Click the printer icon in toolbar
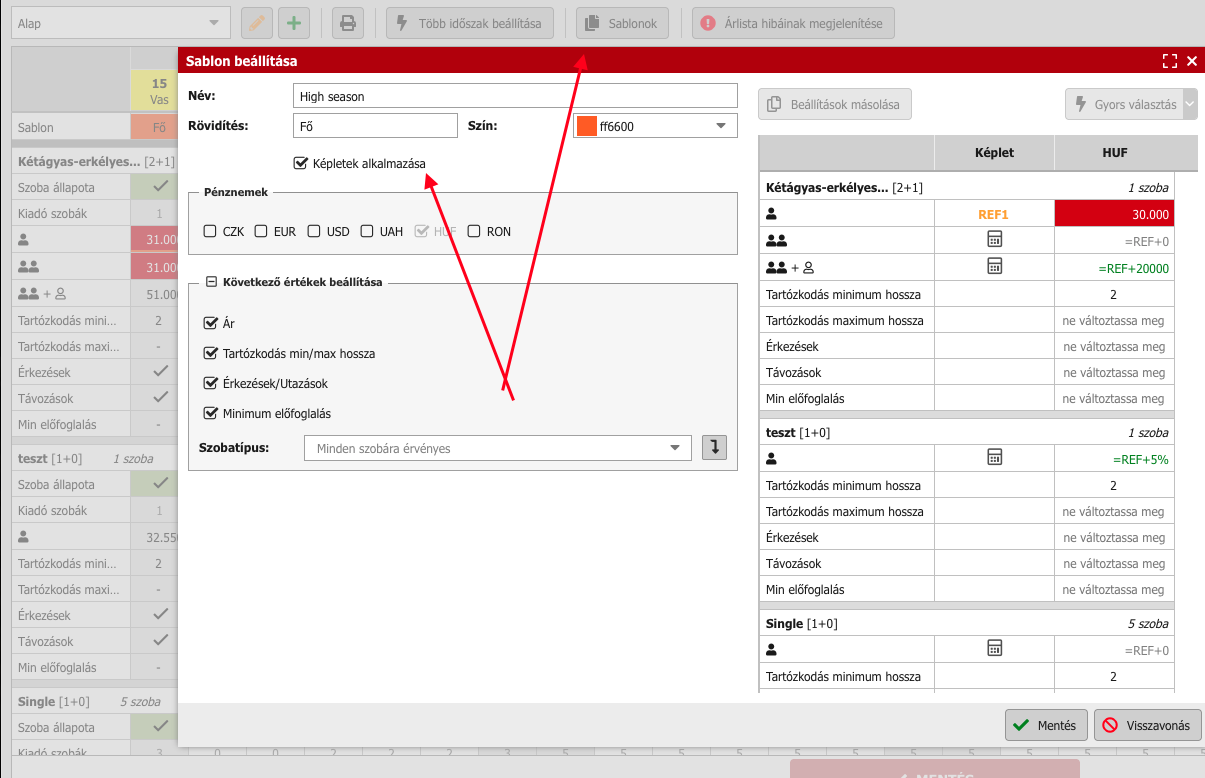 (347, 22)
